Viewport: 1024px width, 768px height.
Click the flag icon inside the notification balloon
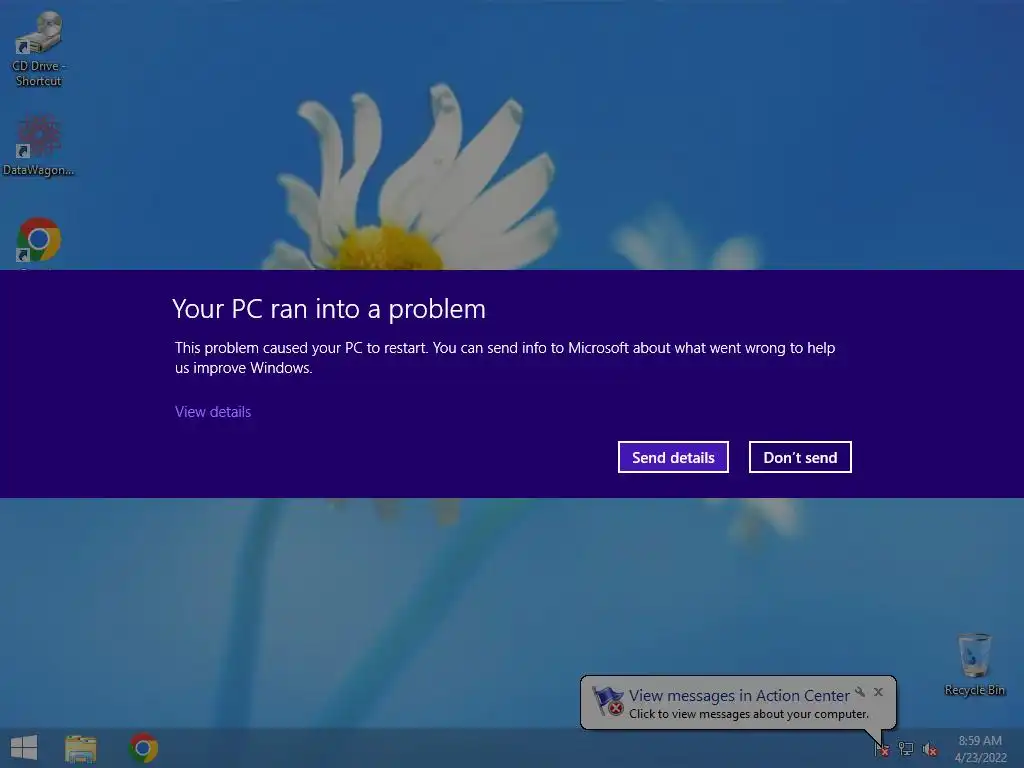click(x=607, y=701)
